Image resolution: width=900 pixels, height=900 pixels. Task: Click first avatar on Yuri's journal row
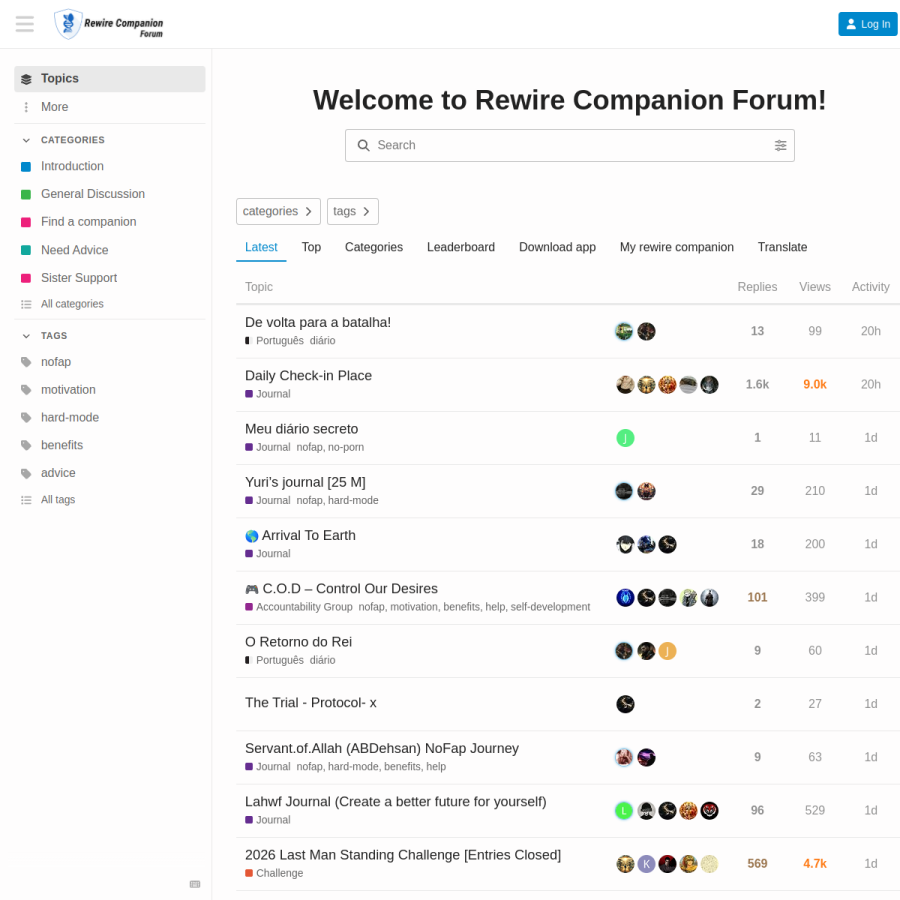point(624,491)
